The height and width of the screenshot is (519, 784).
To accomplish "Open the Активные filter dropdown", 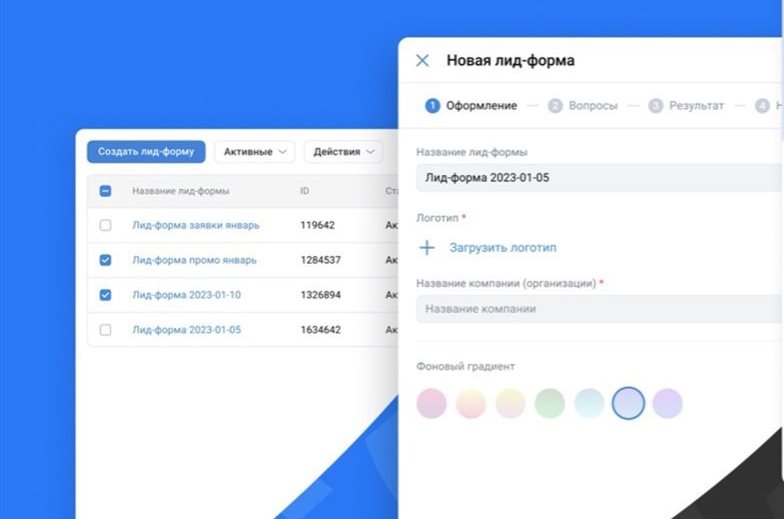I will click(254, 152).
